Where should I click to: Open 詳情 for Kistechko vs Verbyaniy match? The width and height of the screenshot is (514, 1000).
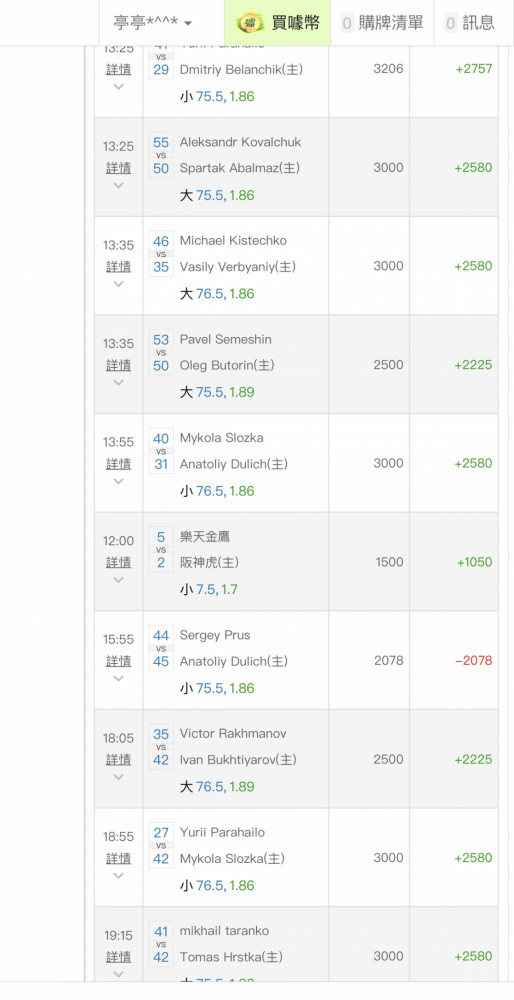[119, 266]
